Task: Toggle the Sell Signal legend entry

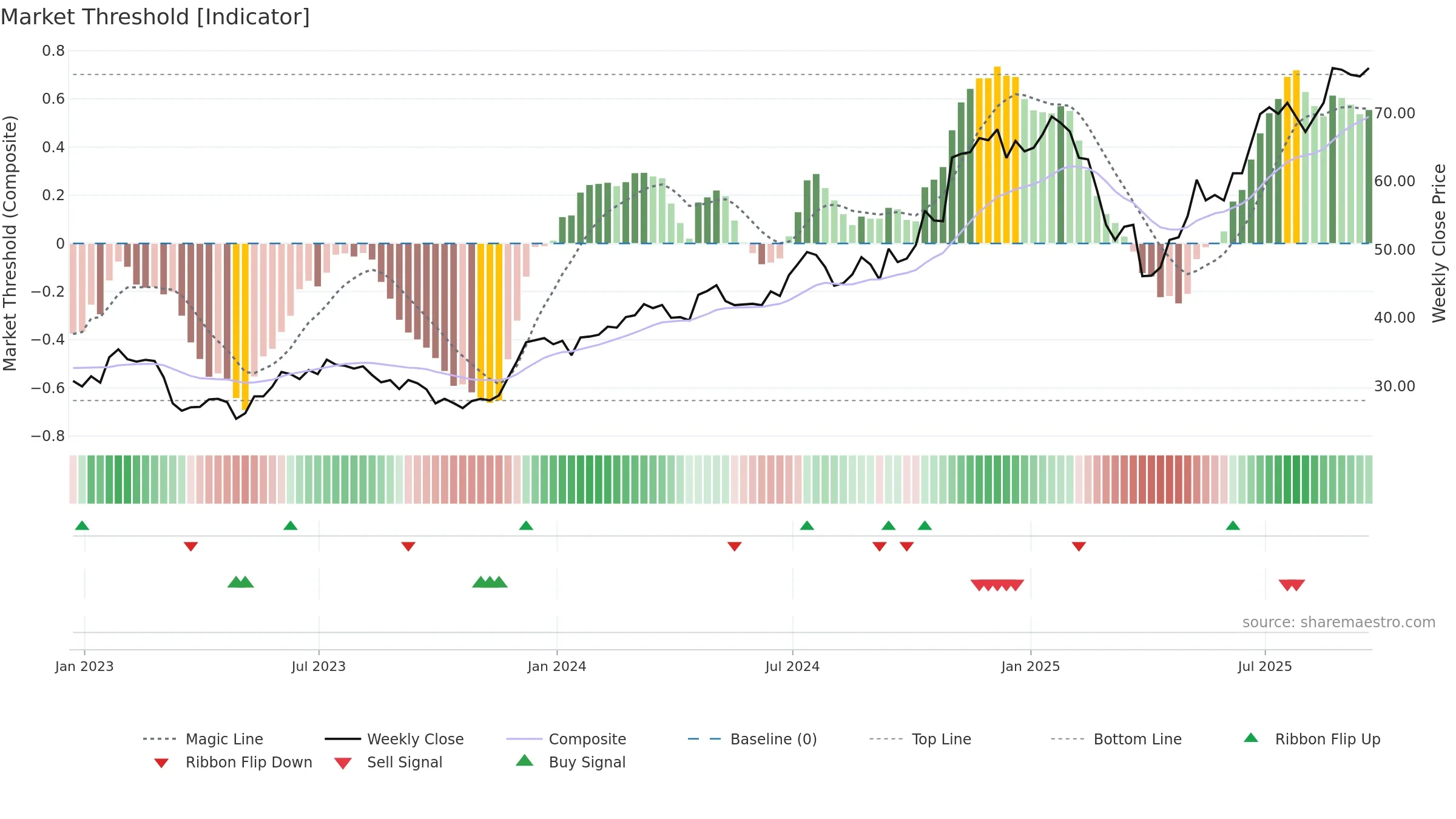Action: [388, 762]
